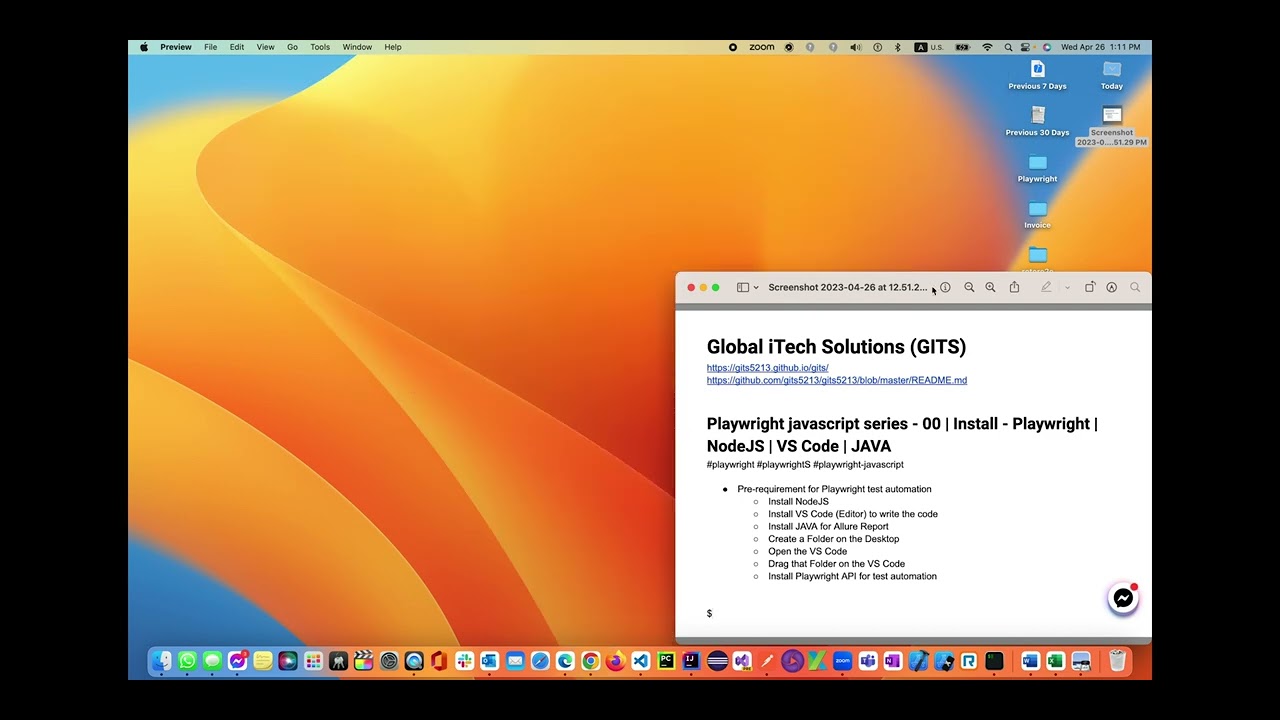1280x720 pixels.
Task: Open Slack from the Dock
Action: pos(464,661)
